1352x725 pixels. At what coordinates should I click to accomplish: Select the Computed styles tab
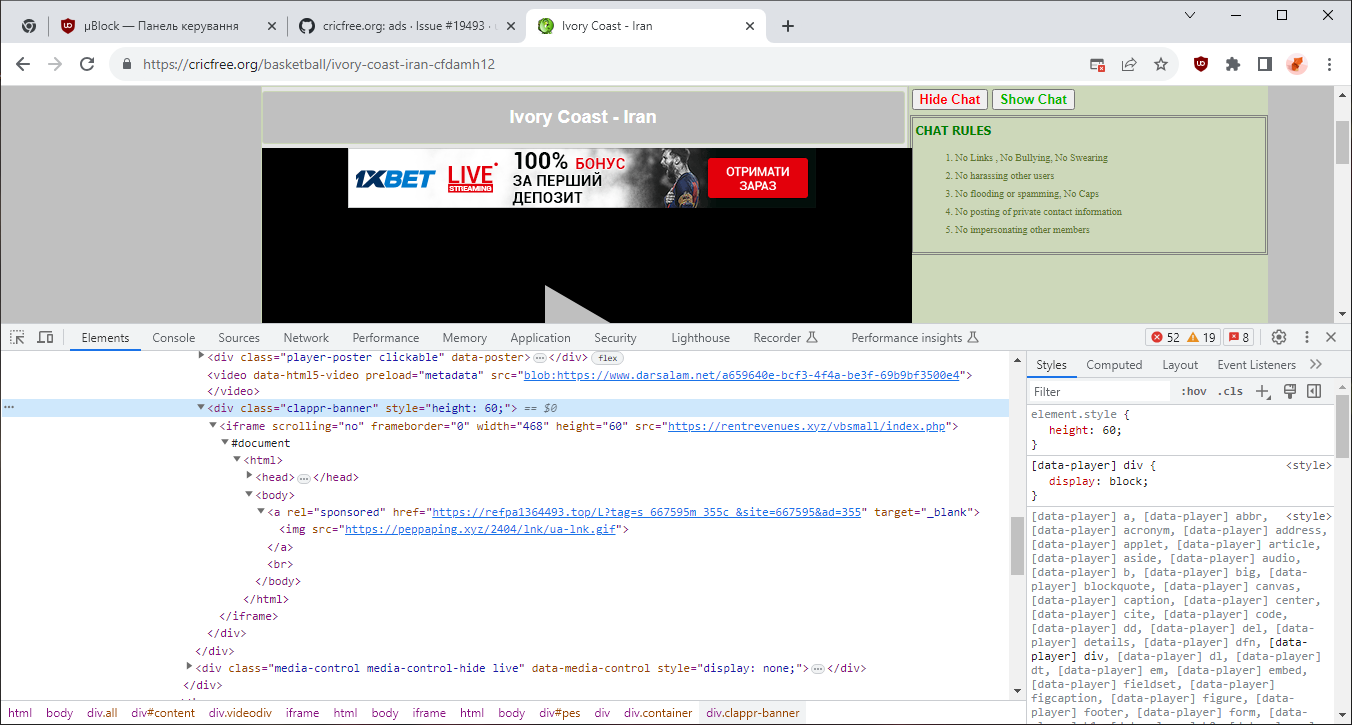[x=1113, y=364]
